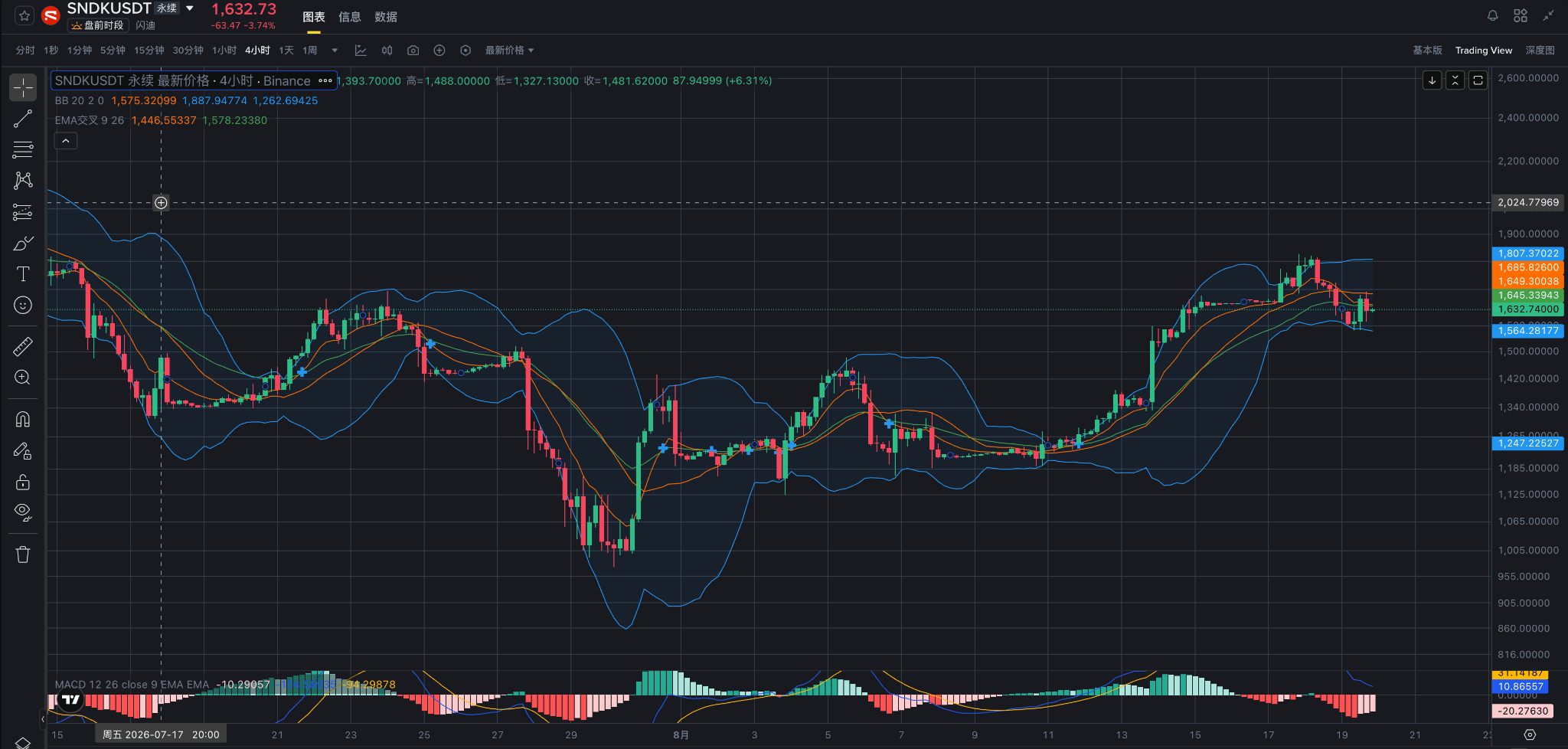Click the 2,024.77969 crosshair price label
The height and width of the screenshot is (749, 1568).
(1528, 203)
